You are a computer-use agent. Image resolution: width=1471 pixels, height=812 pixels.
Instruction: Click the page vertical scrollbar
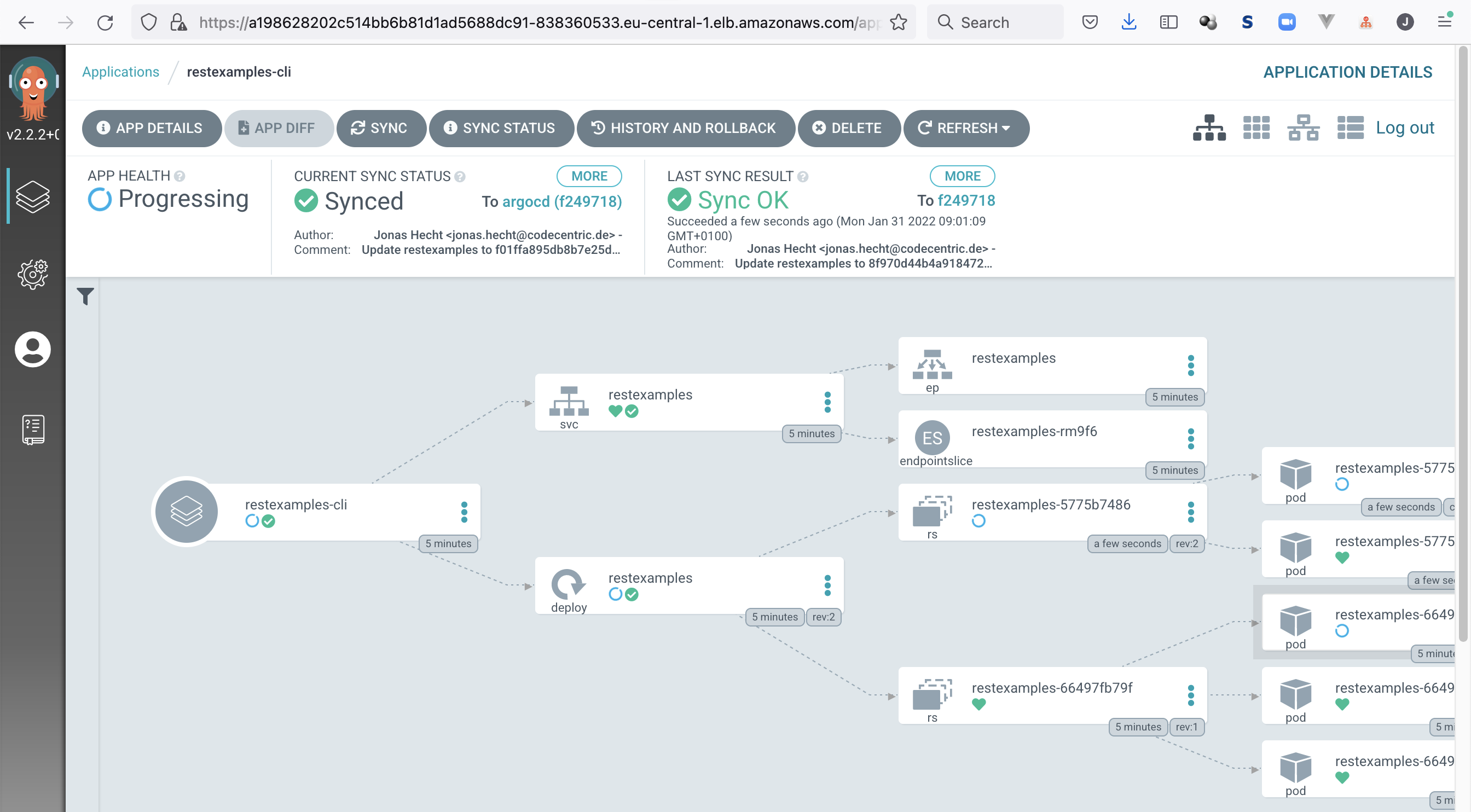pyautogui.click(x=1462, y=343)
